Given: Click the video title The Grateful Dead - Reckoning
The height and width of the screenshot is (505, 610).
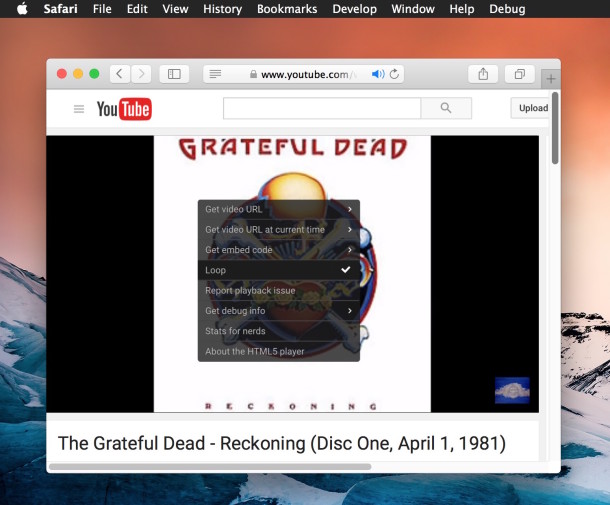Looking at the screenshot, I should 282,444.
